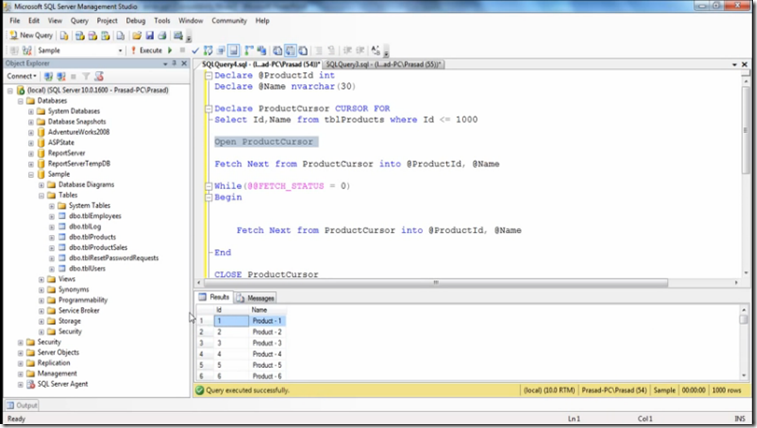Image resolution: width=757 pixels, height=428 pixels.
Task: Click the query editor vertical scrollbar
Action: point(746,130)
